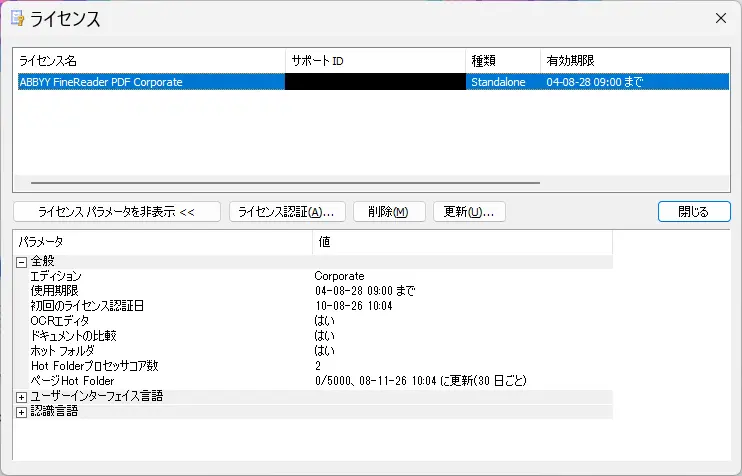Expand ユーザーインターフェイス言語 group
The image size is (742, 476).
[21, 397]
